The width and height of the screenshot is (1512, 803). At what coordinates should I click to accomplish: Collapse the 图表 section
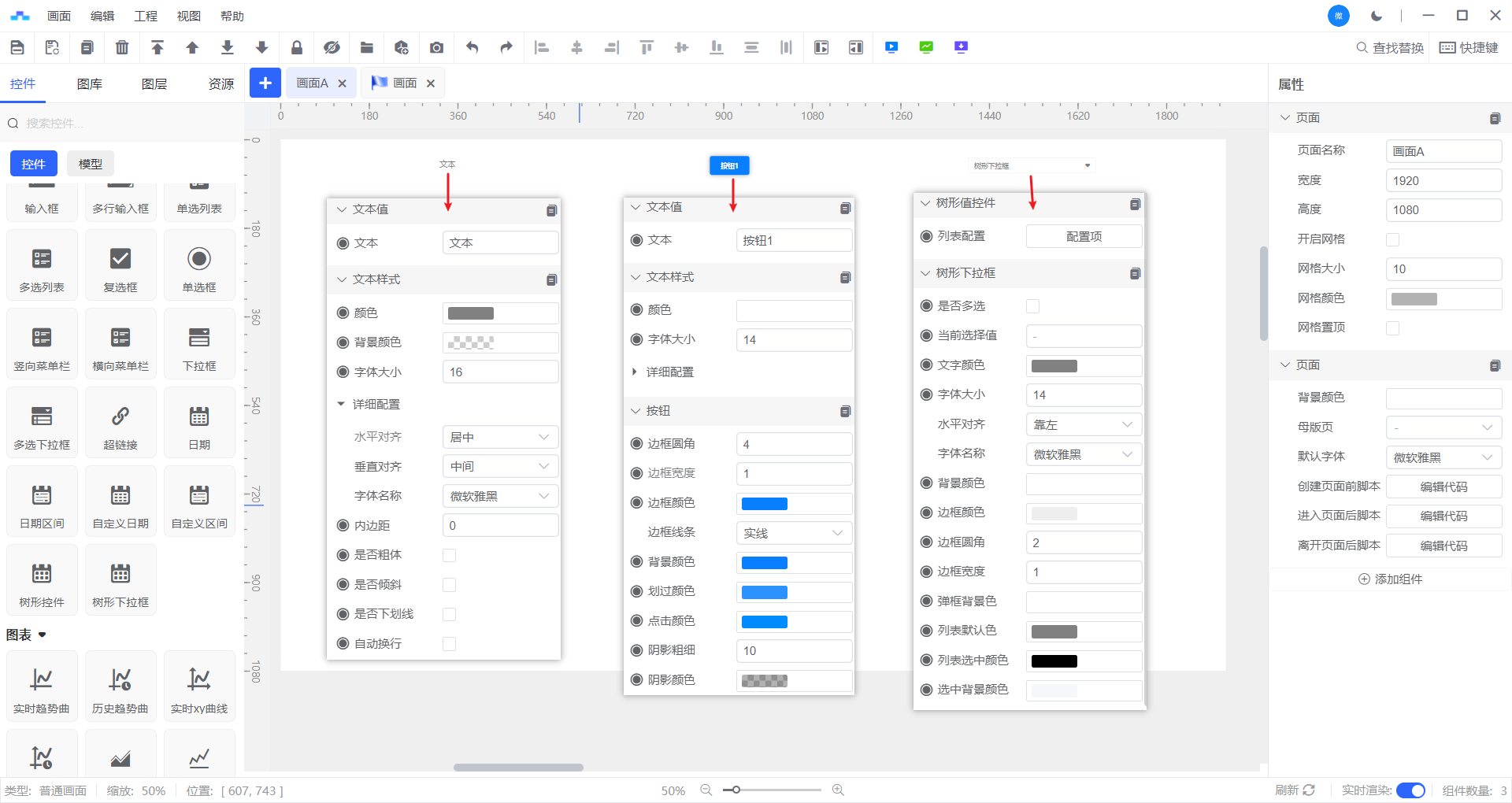tap(43, 635)
